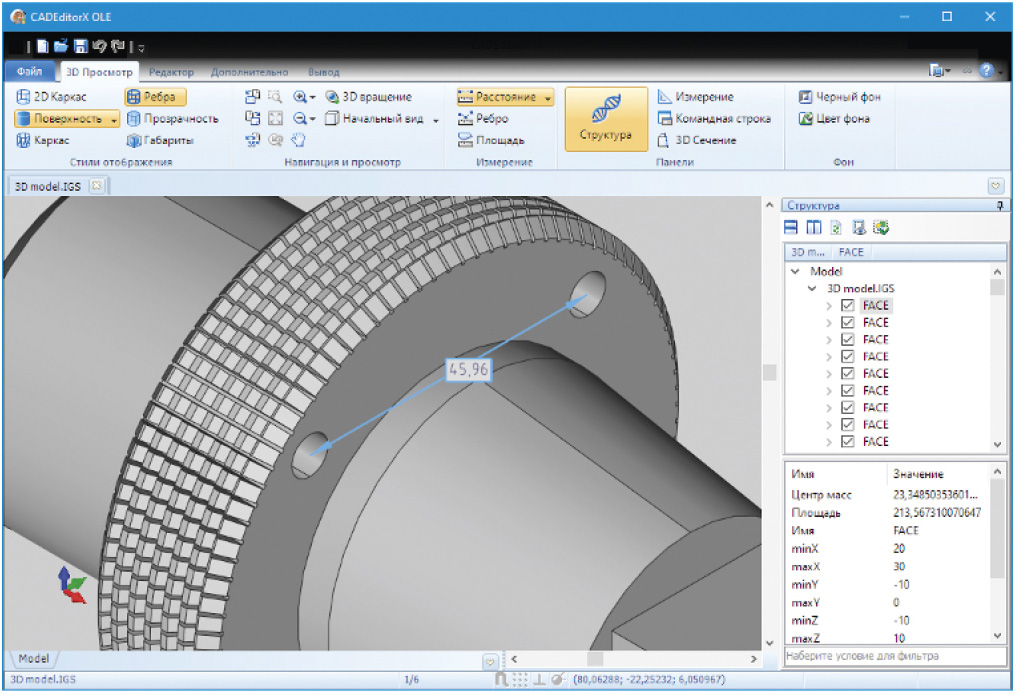Click the vertical columns icon in Структура toolbar
Viewport: 1016px width, 694px height.
tap(814, 227)
